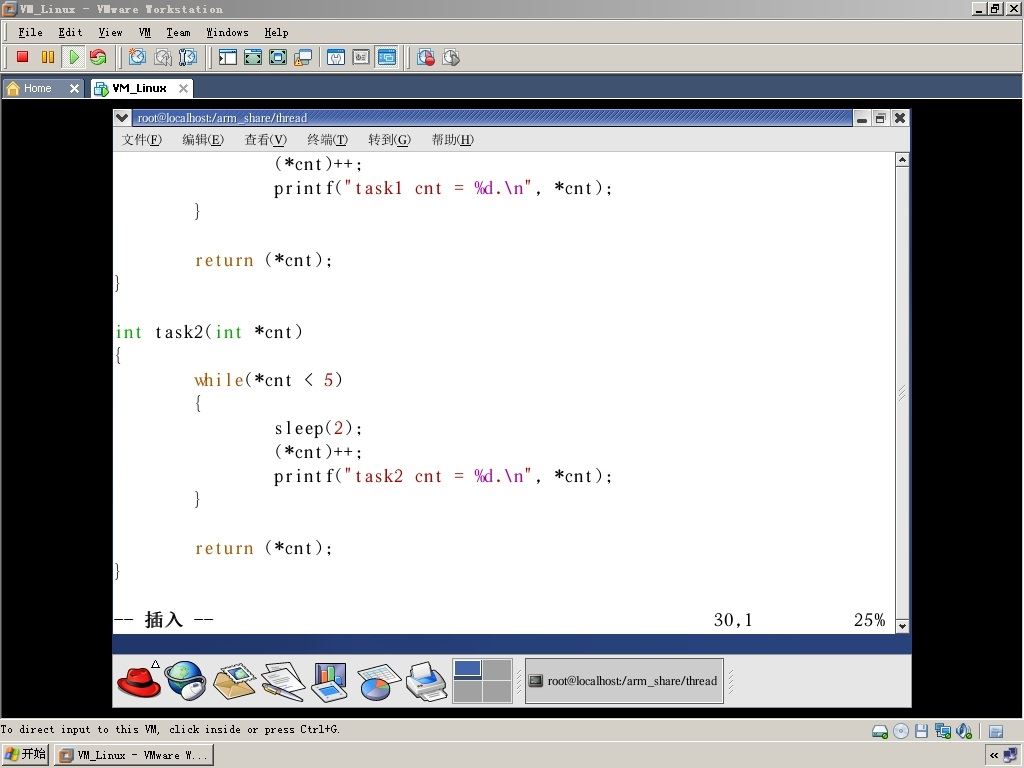Click the terminal scrollbar up arrow
1024x768 pixels.
pos(902,159)
